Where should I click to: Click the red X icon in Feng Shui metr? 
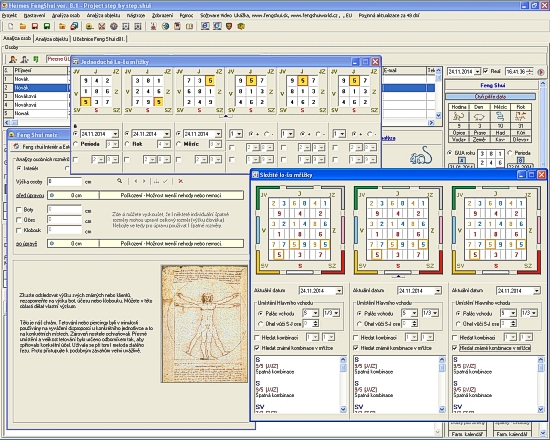point(181,181)
